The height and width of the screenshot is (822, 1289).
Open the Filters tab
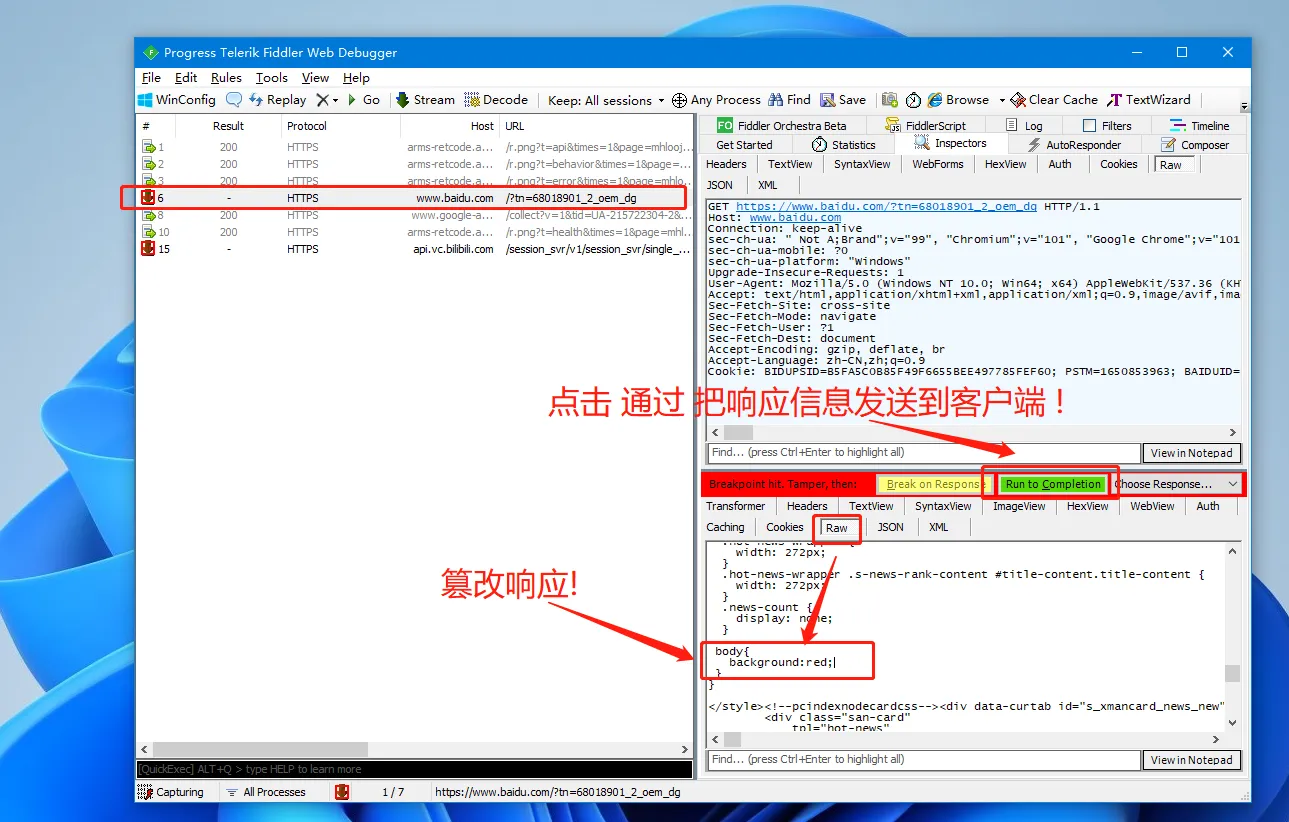[x=1107, y=125]
